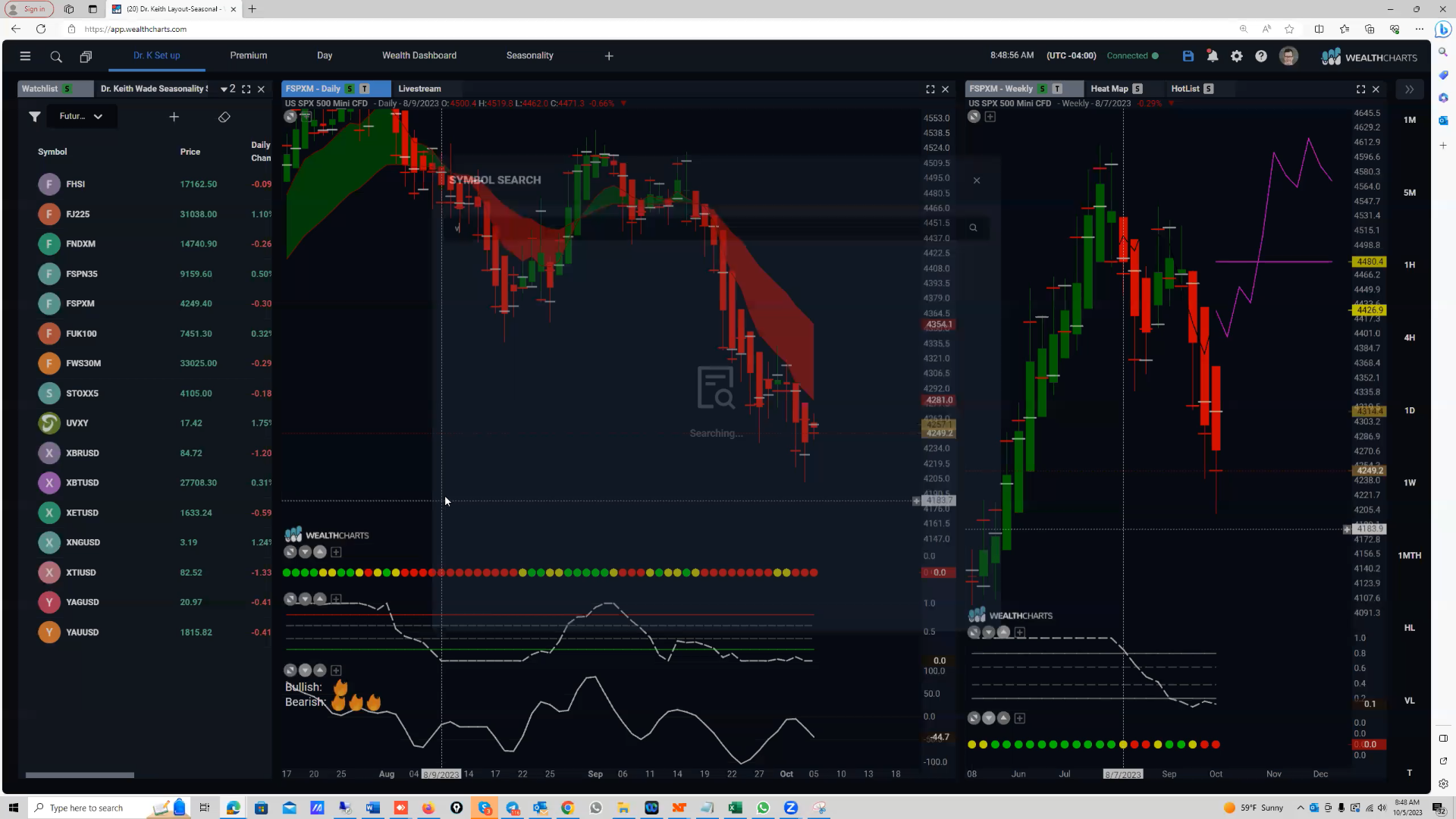The width and height of the screenshot is (1456, 819).
Task: Click the UTC -04:00 timezone label
Action: click(x=1071, y=56)
